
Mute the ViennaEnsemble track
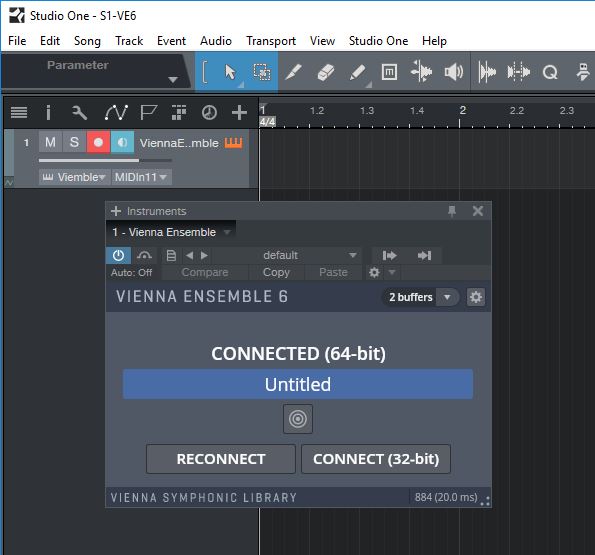coord(50,142)
